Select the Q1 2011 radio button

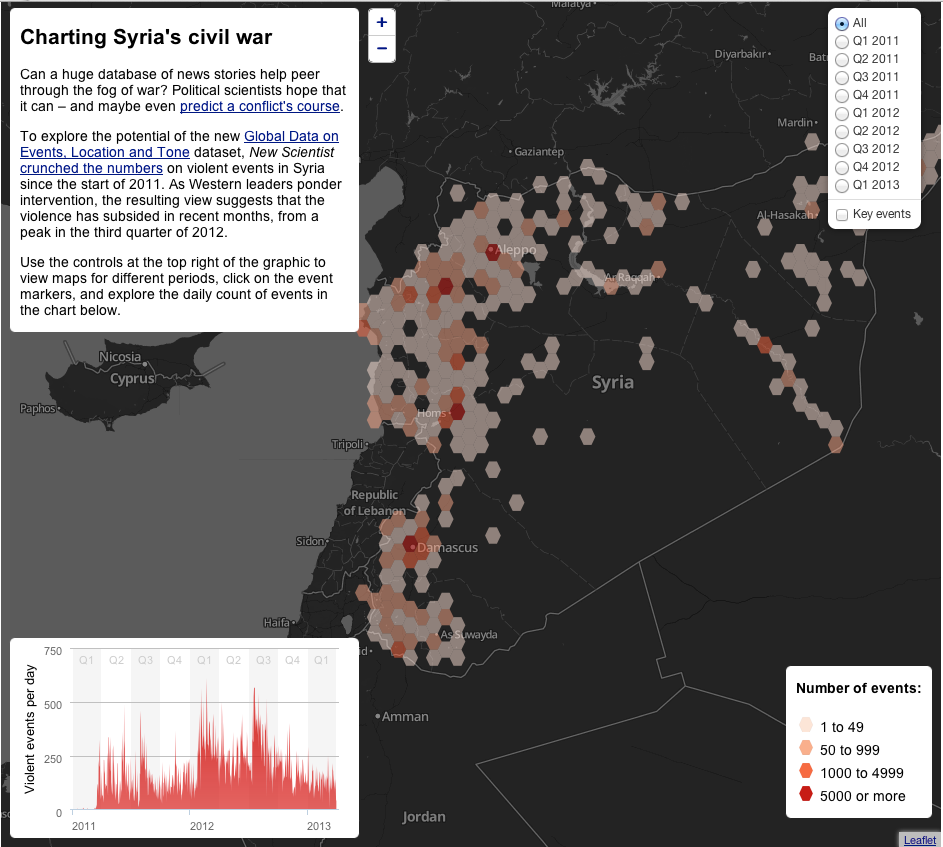(842, 41)
